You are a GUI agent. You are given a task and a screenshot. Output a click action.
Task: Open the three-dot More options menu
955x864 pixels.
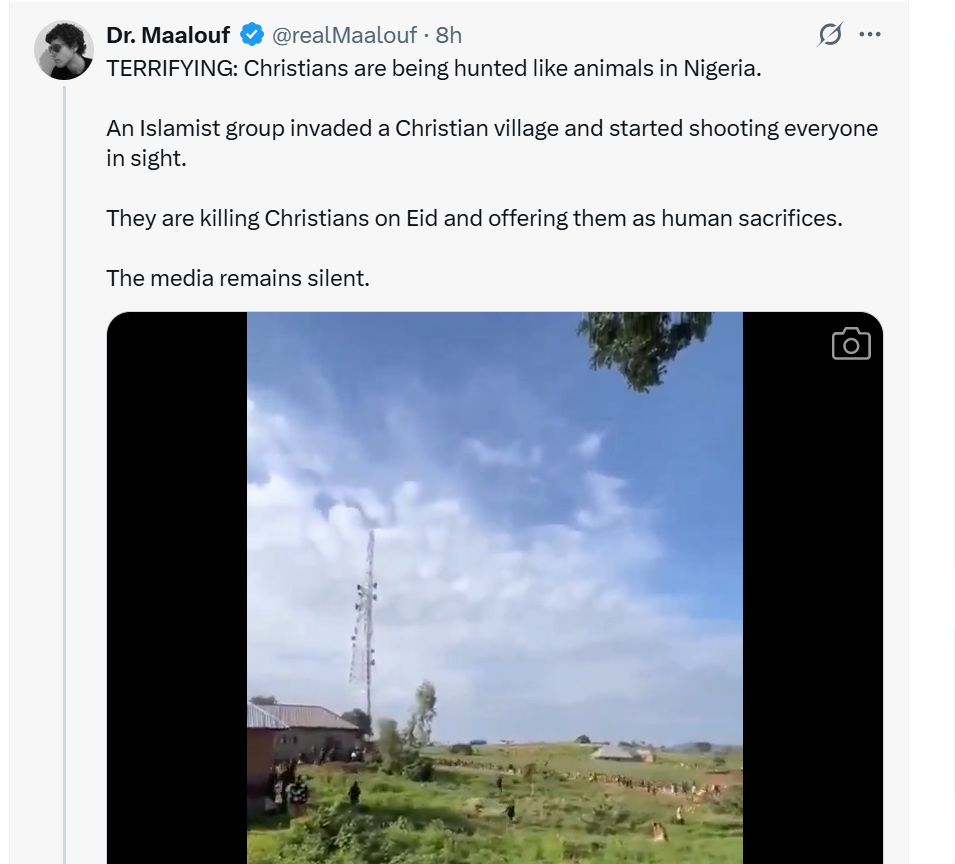click(870, 35)
